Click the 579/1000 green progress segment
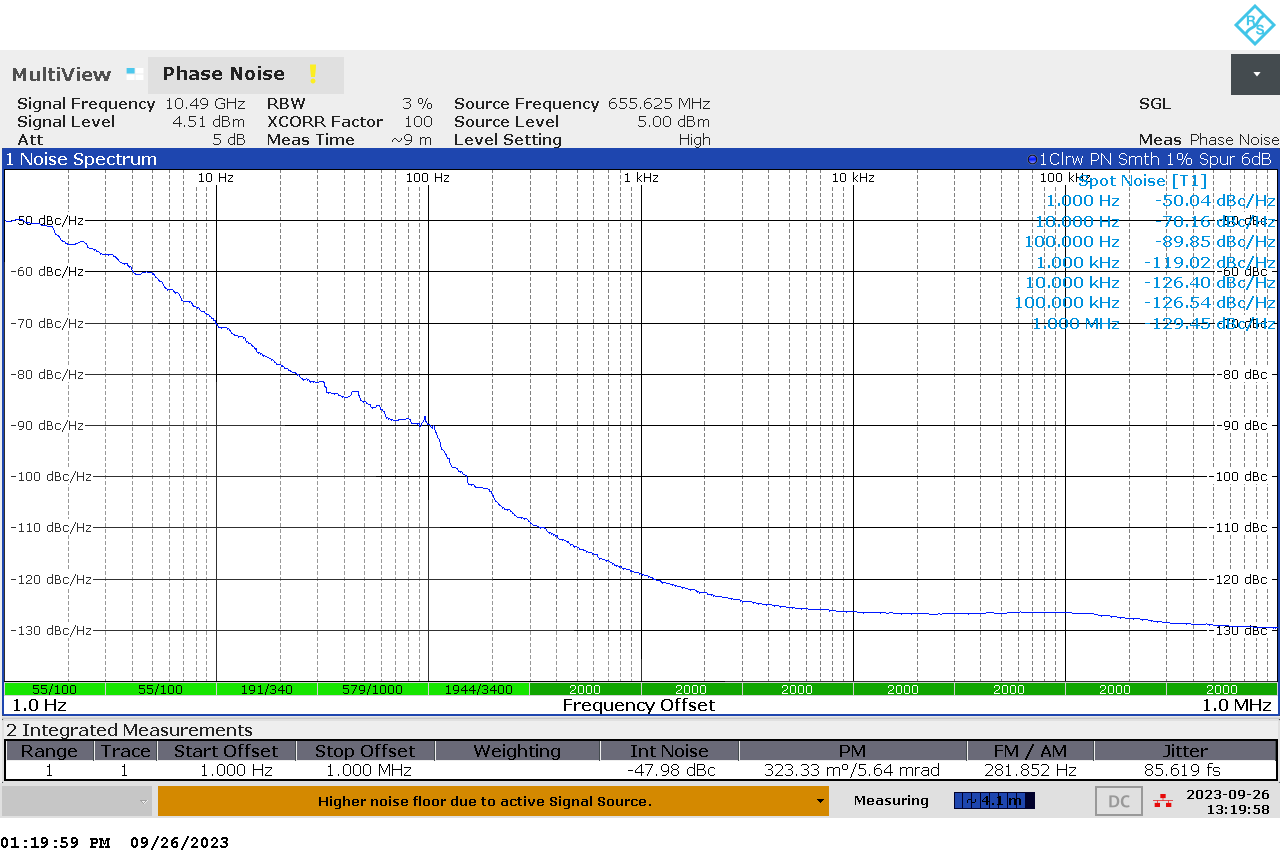The width and height of the screenshot is (1280, 868). pyautogui.click(x=372, y=689)
